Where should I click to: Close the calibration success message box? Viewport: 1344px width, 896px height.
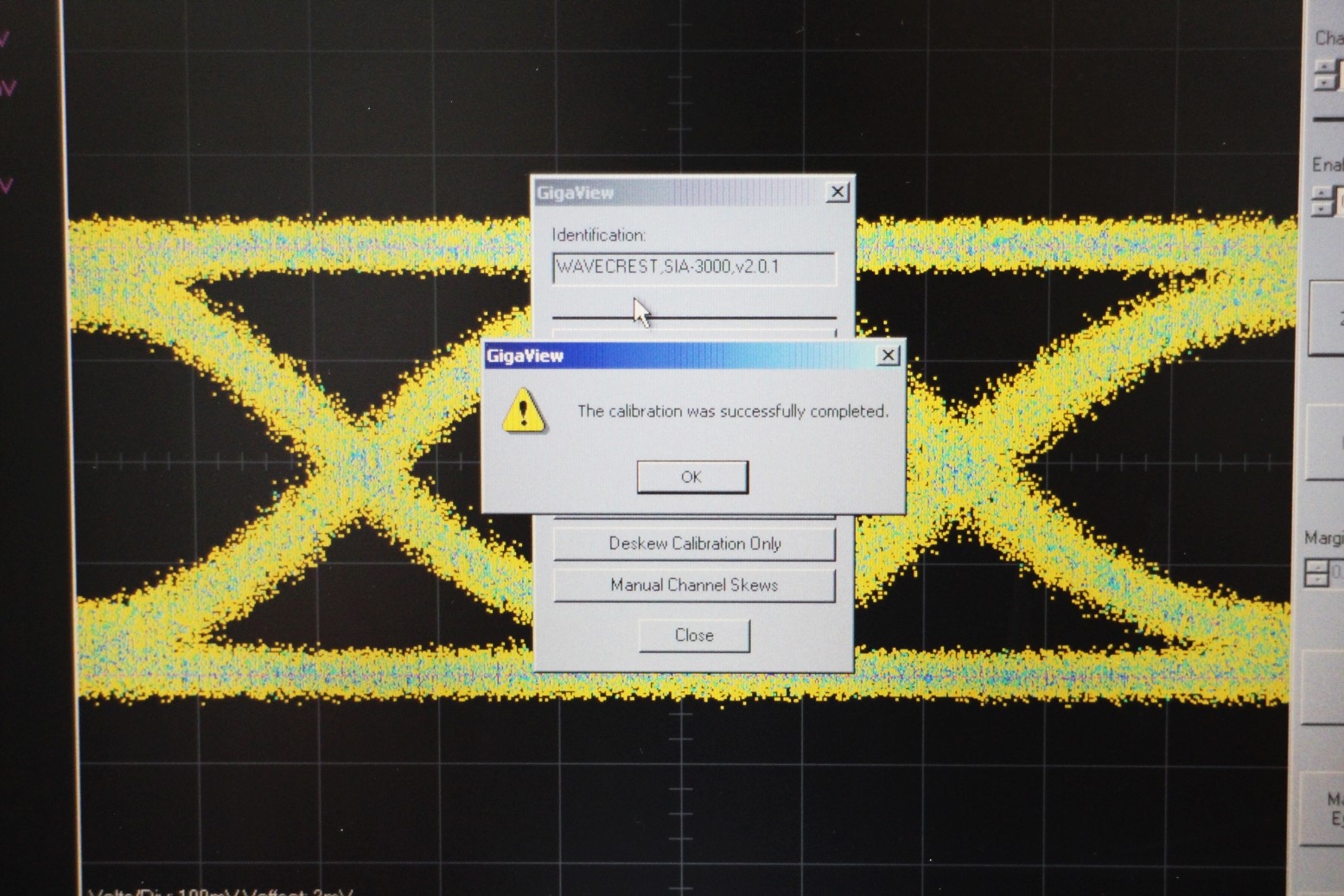click(x=888, y=355)
